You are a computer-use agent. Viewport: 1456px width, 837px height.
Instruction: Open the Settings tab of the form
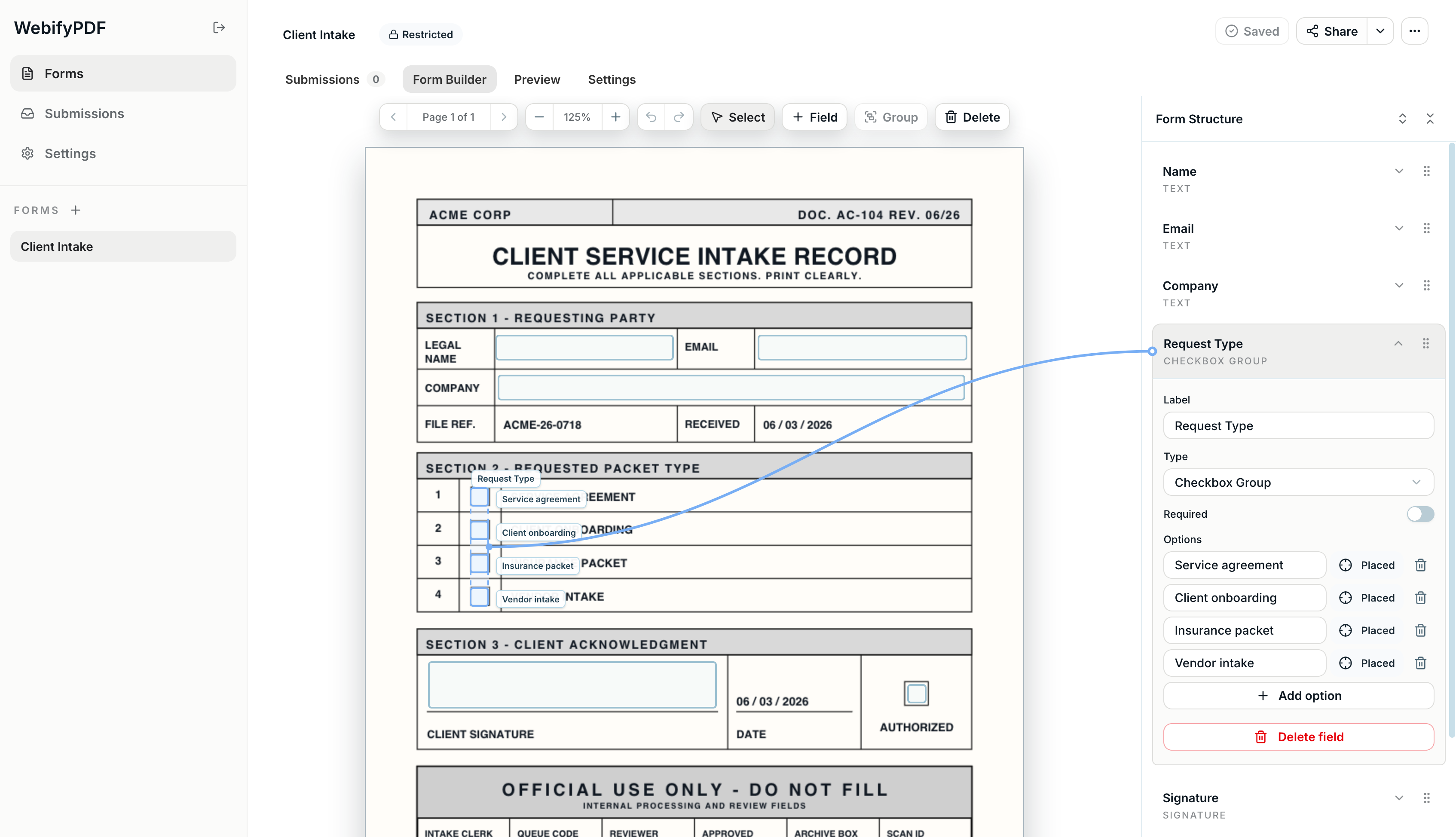611,79
